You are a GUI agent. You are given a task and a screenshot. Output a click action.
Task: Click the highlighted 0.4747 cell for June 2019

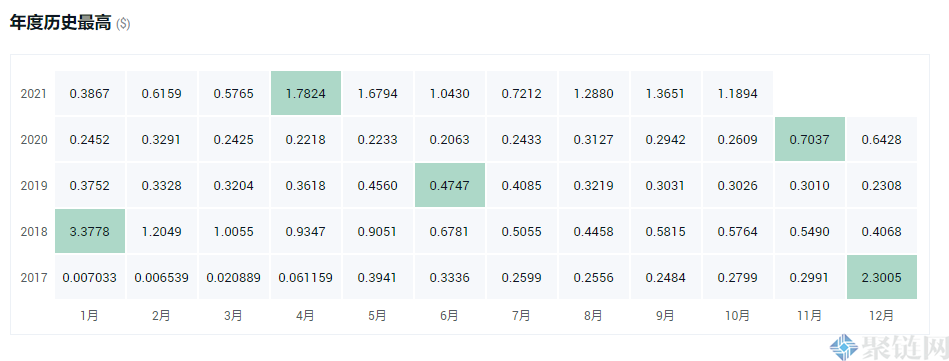[x=450, y=185]
